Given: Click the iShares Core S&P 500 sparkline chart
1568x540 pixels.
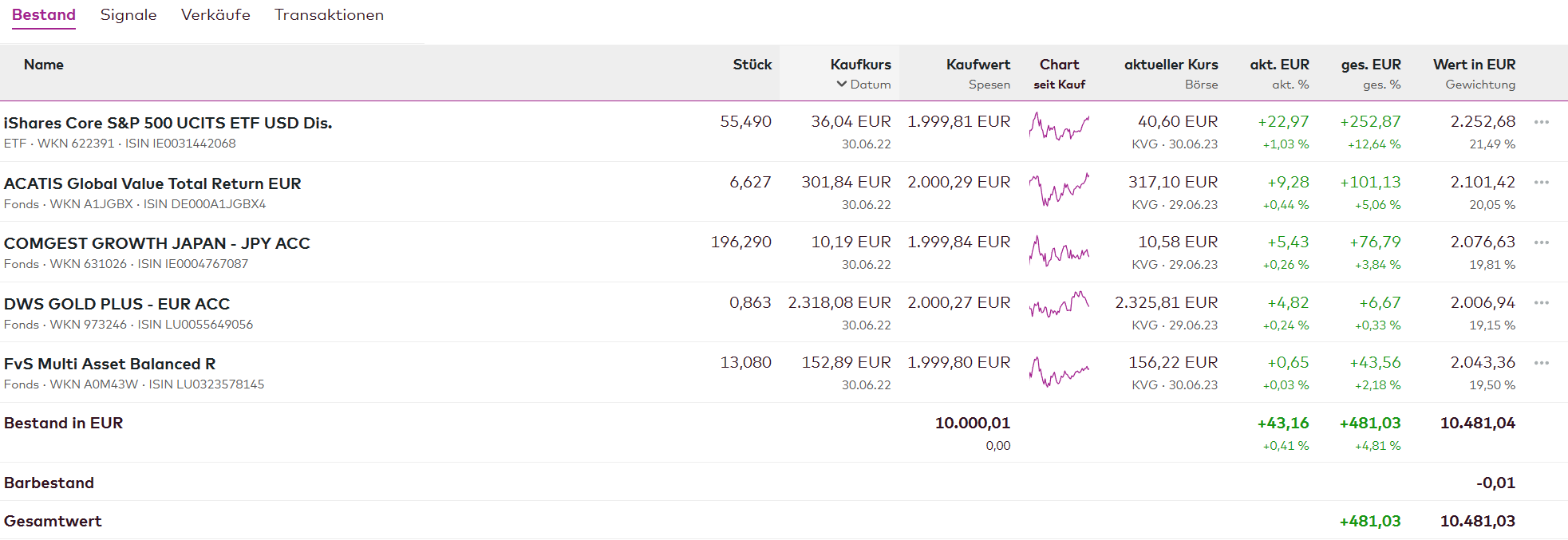Looking at the screenshot, I should (x=1059, y=126).
